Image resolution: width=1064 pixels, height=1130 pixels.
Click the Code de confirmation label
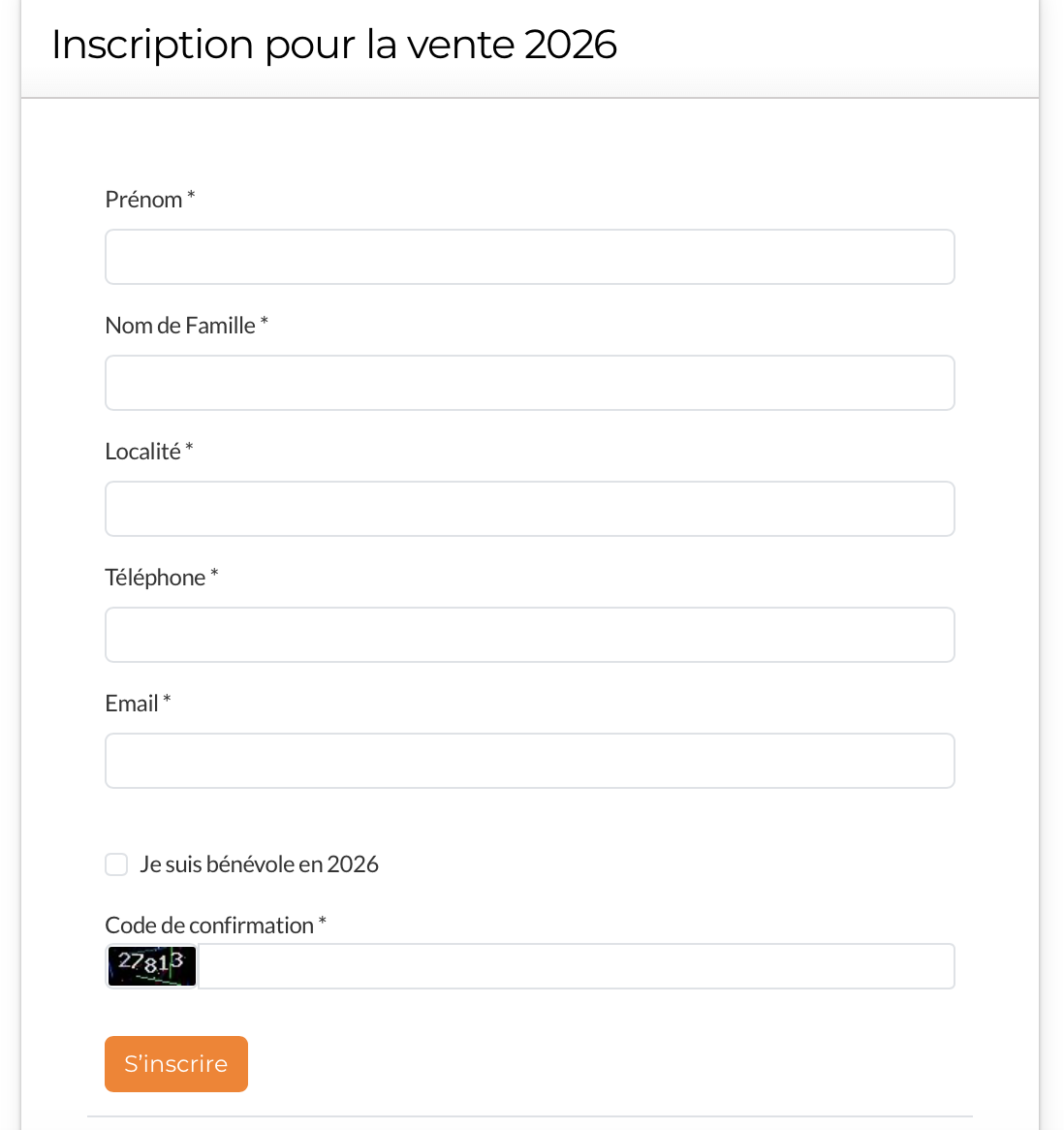[209, 926]
